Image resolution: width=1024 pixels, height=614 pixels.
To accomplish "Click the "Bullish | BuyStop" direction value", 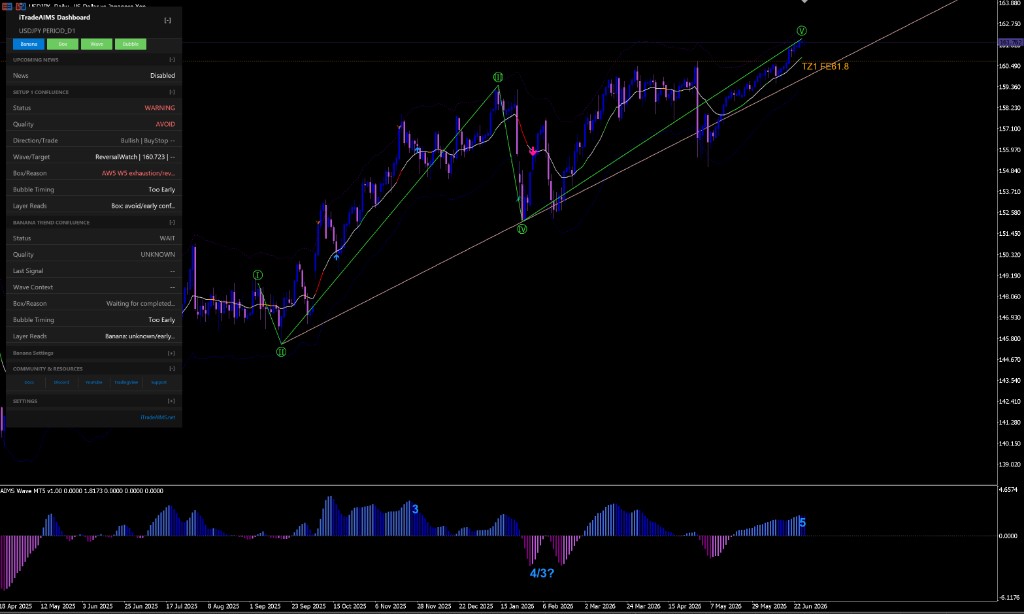I will (148, 140).
